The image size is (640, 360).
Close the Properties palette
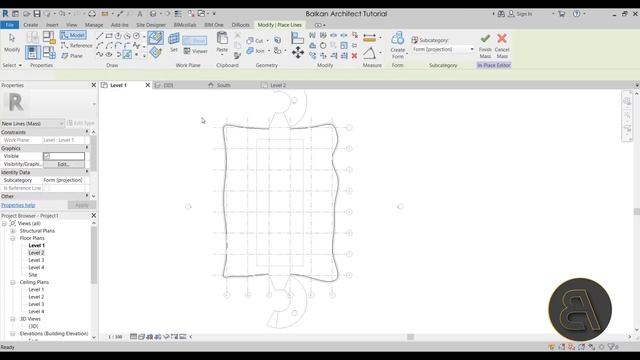(x=93, y=85)
